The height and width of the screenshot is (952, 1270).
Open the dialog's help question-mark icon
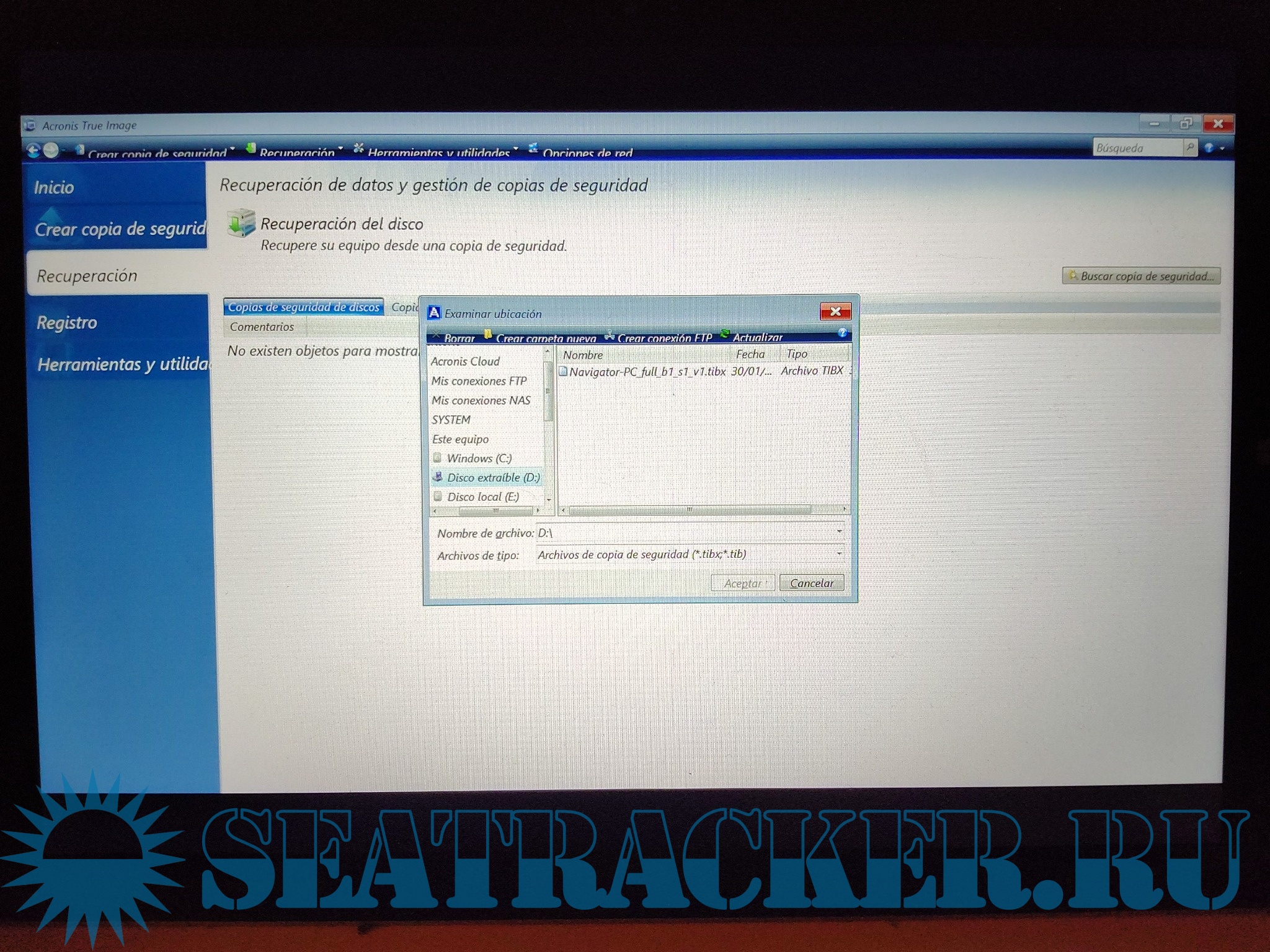[841, 333]
